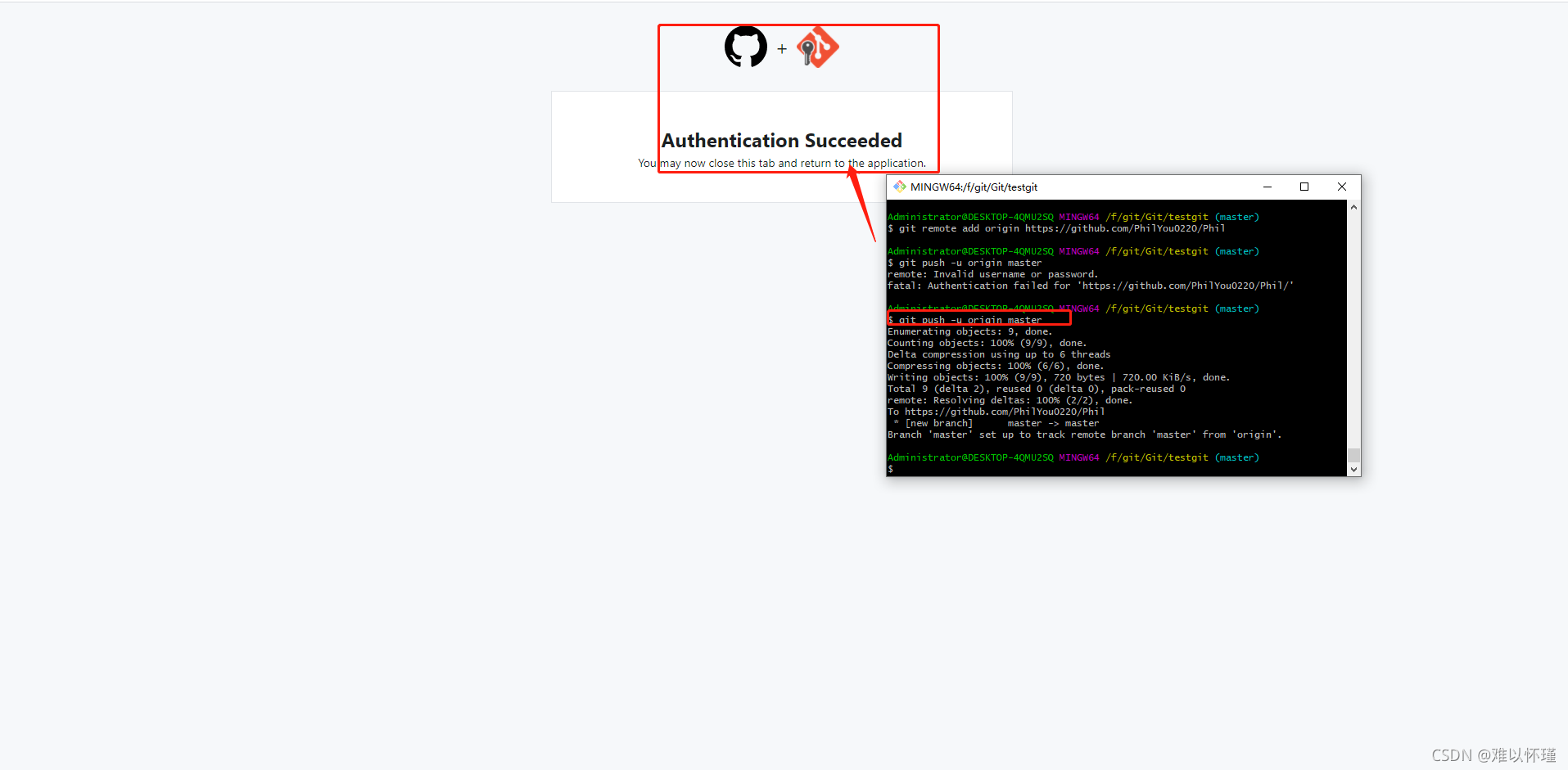Click "remote: Invalid username or password." line
This screenshot has height=770, width=1568.
point(992,274)
